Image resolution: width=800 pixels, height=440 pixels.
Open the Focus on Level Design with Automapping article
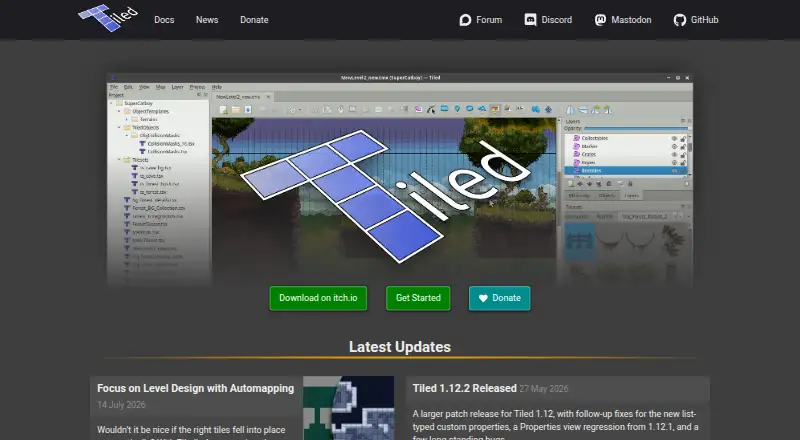pyautogui.click(x=195, y=388)
